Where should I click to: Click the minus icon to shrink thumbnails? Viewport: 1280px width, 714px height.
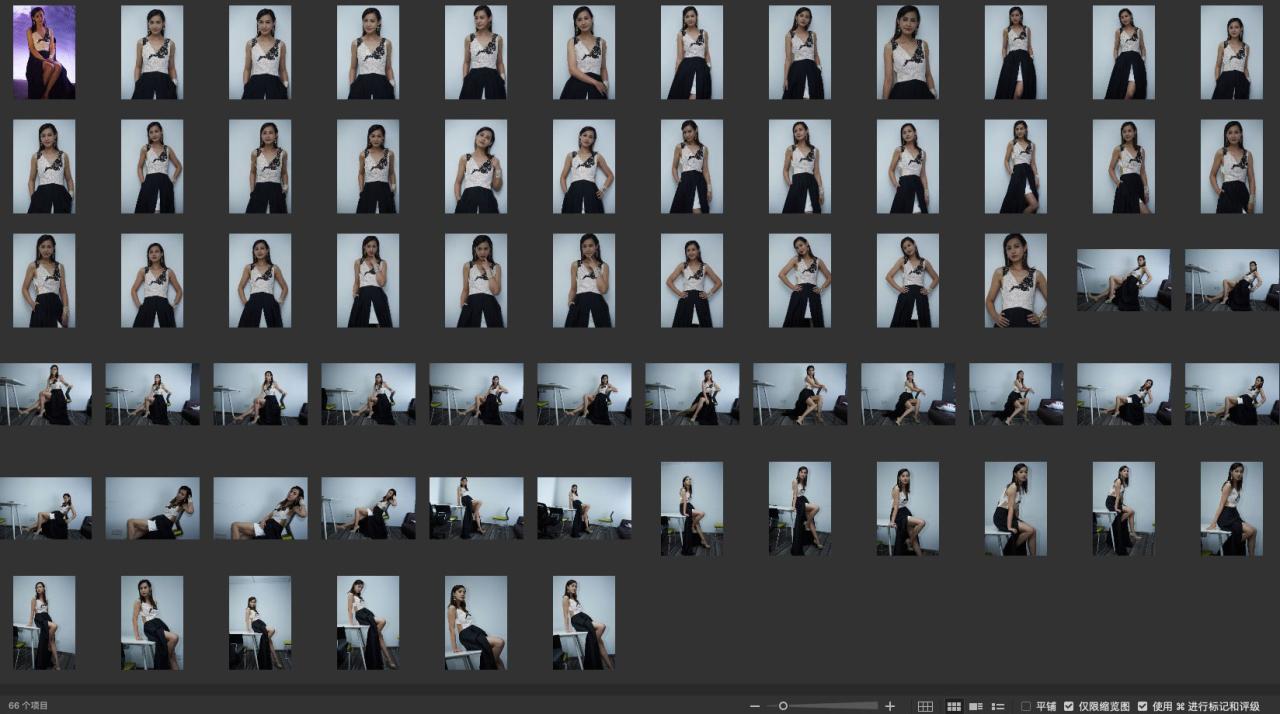coord(755,706)
